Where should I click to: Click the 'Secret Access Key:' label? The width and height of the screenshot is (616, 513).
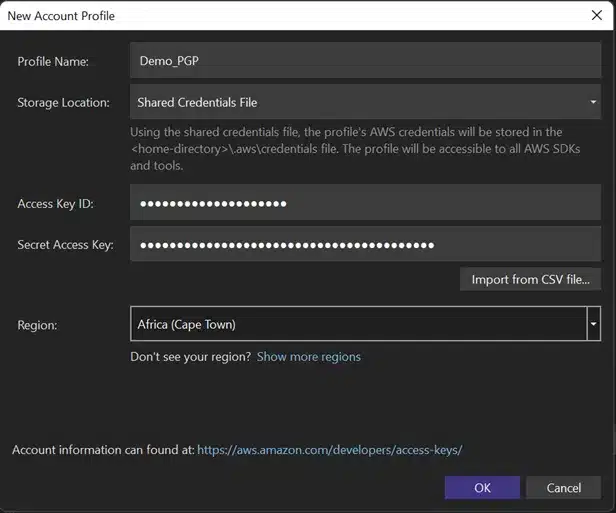pyautogui.click(x=66, y=245)
